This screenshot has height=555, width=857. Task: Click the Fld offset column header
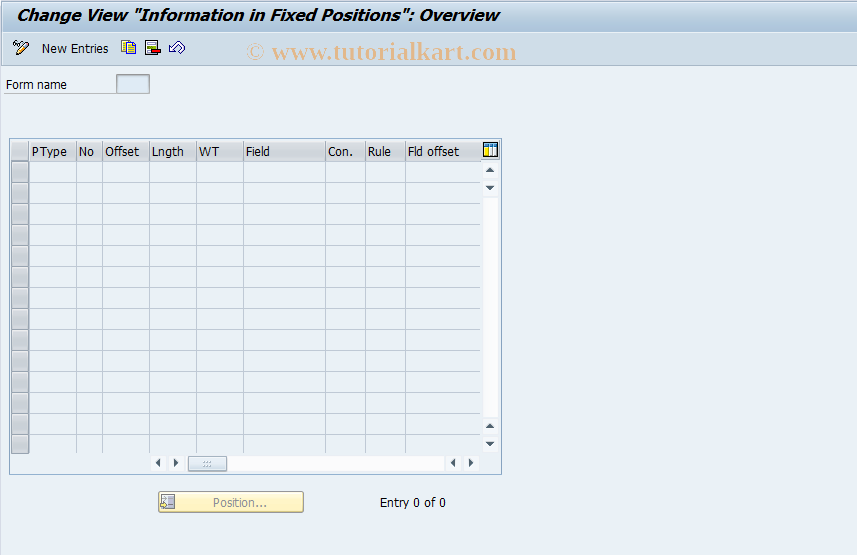coord(443,151)
